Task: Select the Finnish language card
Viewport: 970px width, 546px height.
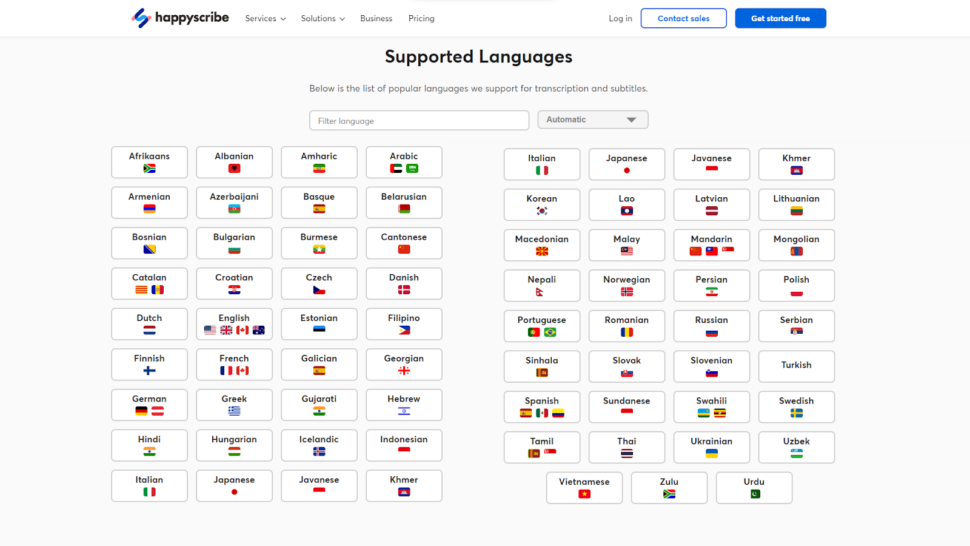Action: pyautogui.click(x=149, y=364)
